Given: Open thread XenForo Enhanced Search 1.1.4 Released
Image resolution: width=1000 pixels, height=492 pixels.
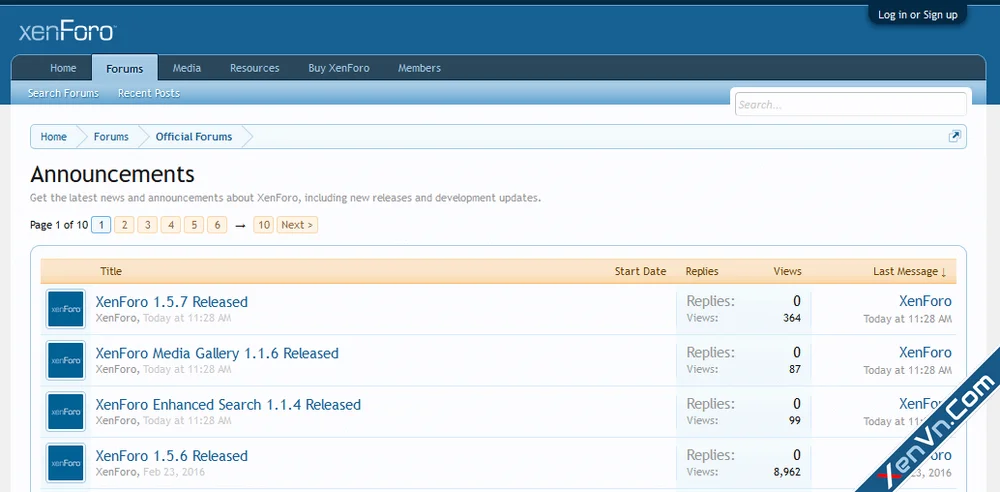Looking at the screenshot, I should tap(228, 405).
